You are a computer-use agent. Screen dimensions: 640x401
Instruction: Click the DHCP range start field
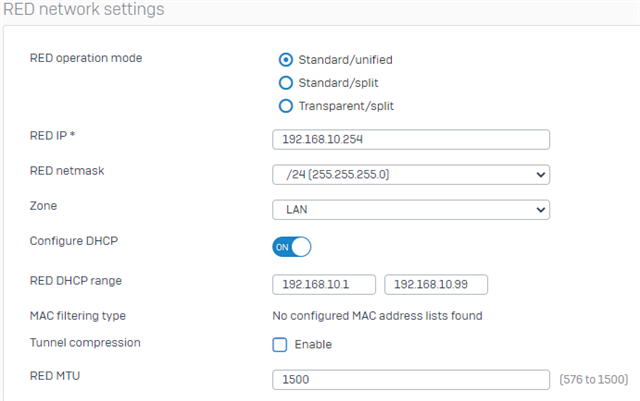324,285
